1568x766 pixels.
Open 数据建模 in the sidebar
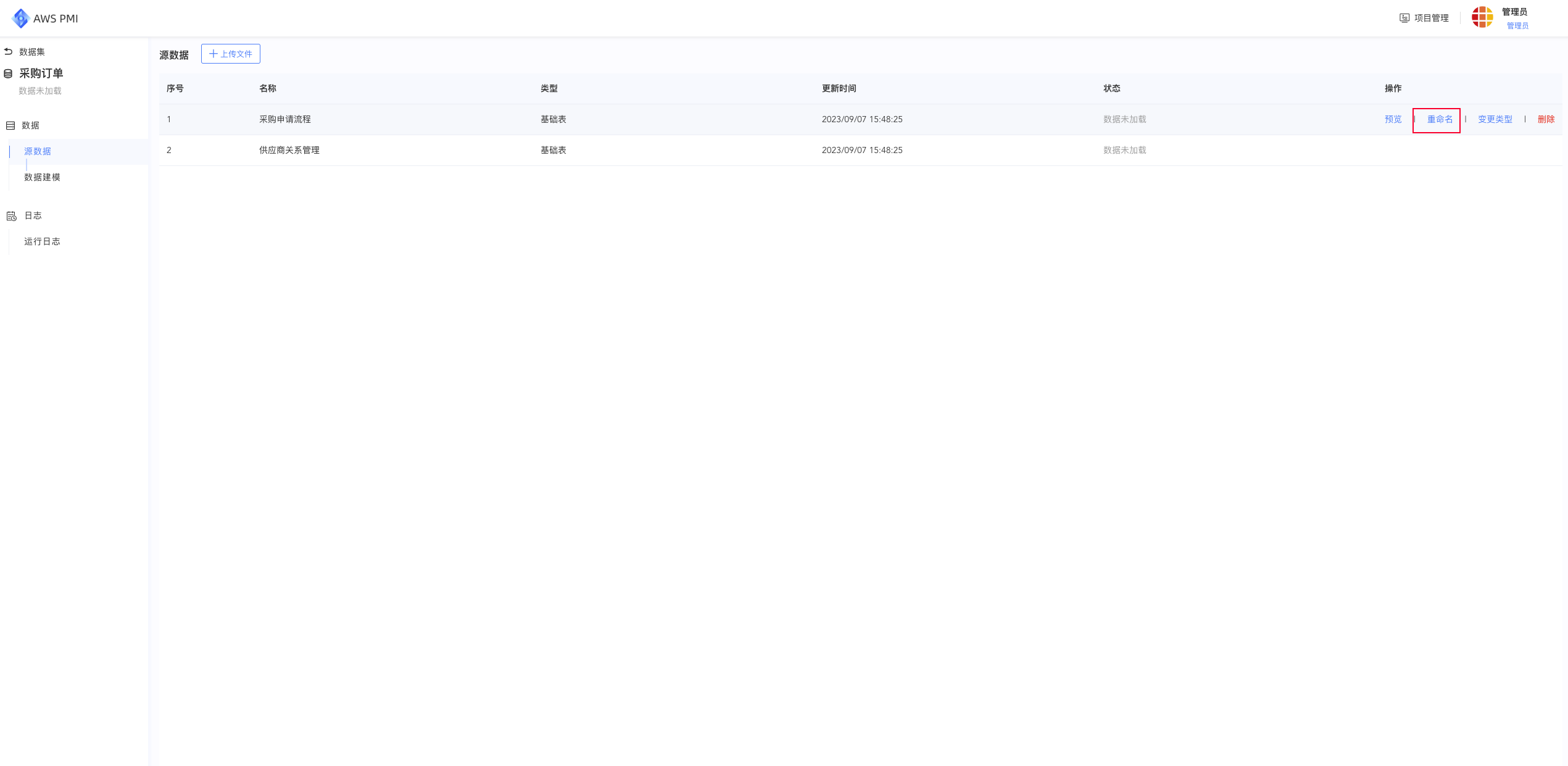[x=42, y=177]
